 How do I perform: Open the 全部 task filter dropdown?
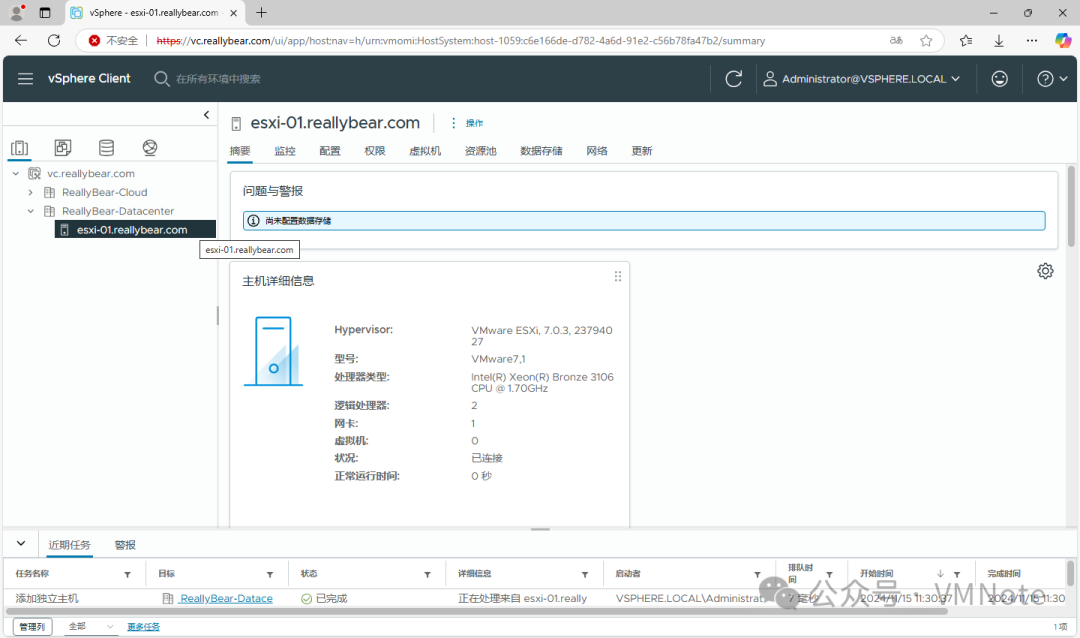click(90, 626)
